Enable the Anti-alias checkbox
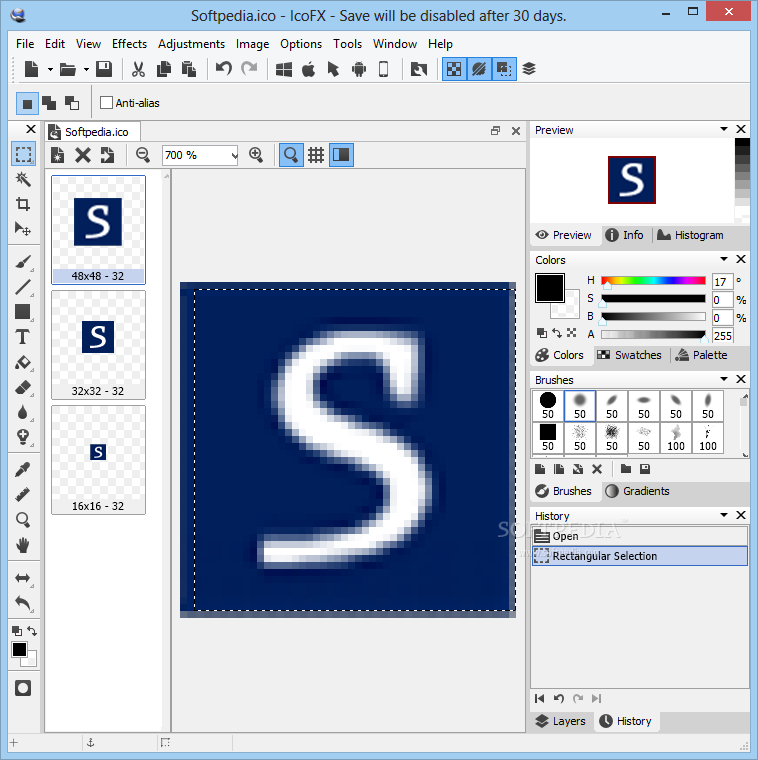 (x=106, y=103)
